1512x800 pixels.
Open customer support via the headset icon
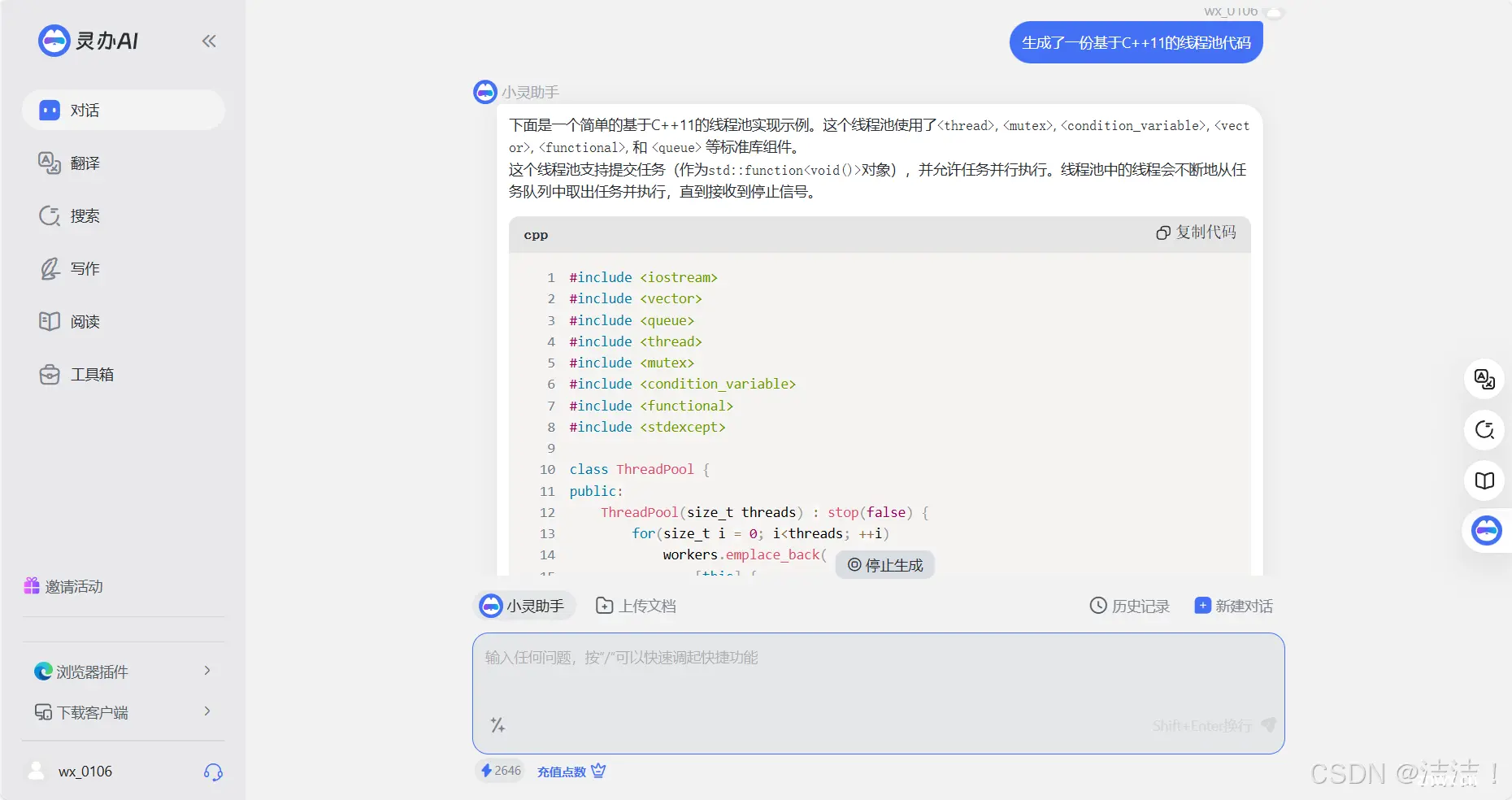pos(213,772)
